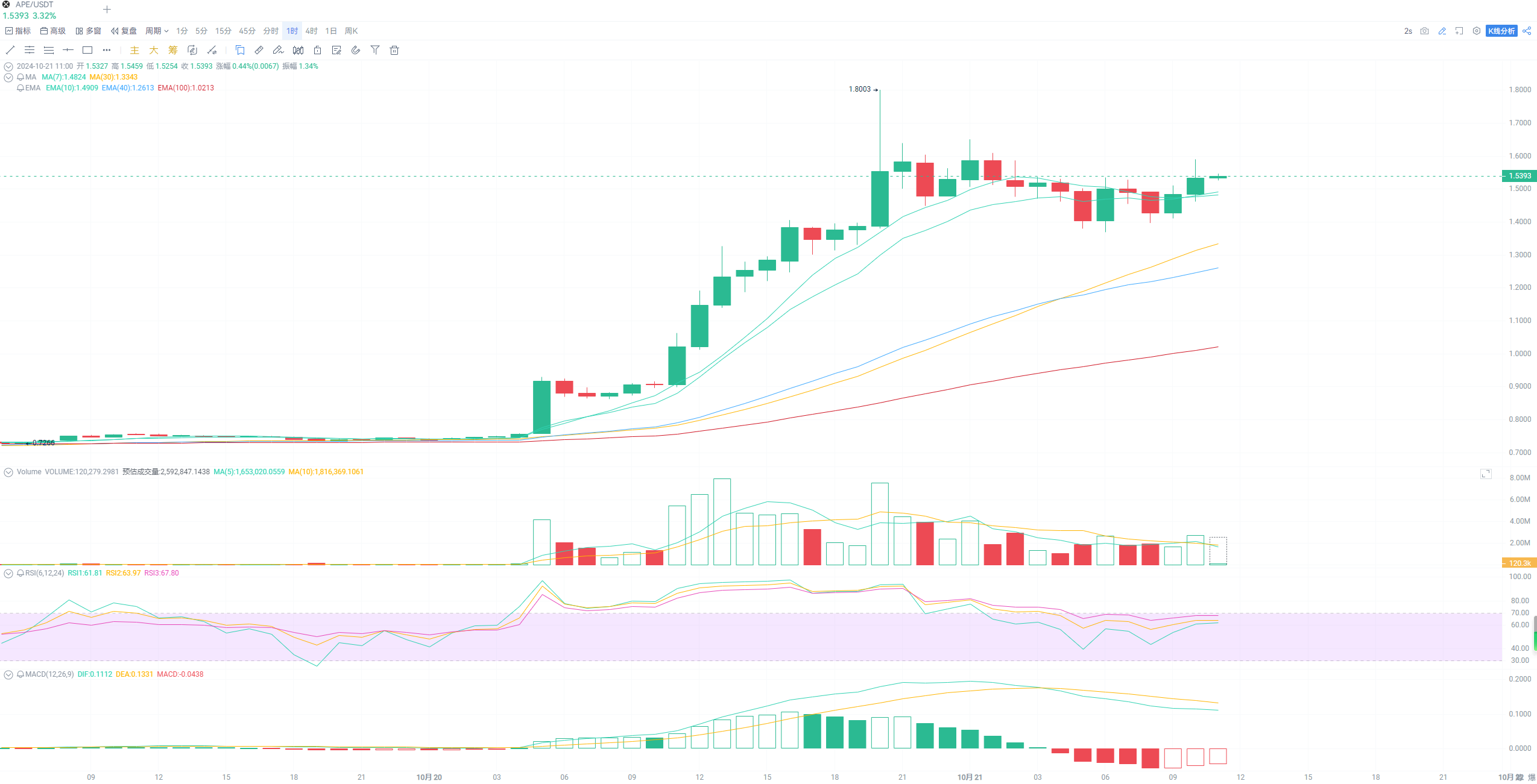Open the 高级 advanced menu
This screenshot has height=784, width=1537.
(53, 31)
